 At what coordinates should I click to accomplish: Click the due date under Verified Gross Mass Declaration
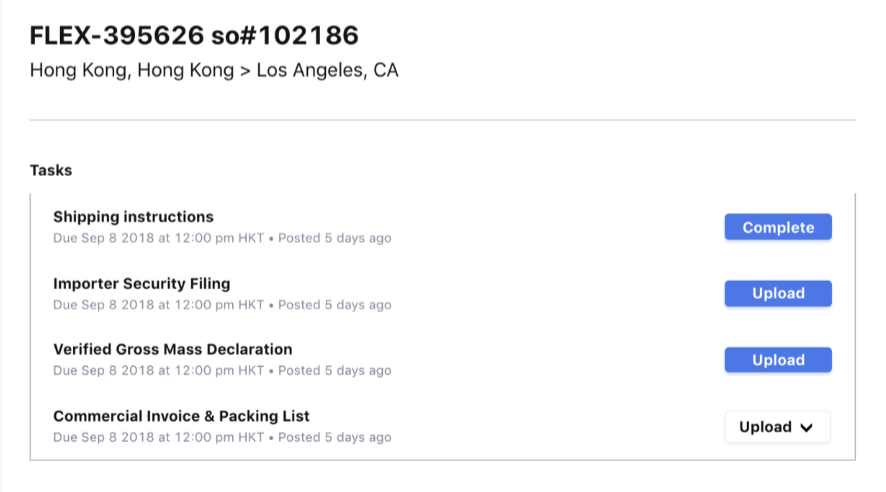(x=158, y=371)
